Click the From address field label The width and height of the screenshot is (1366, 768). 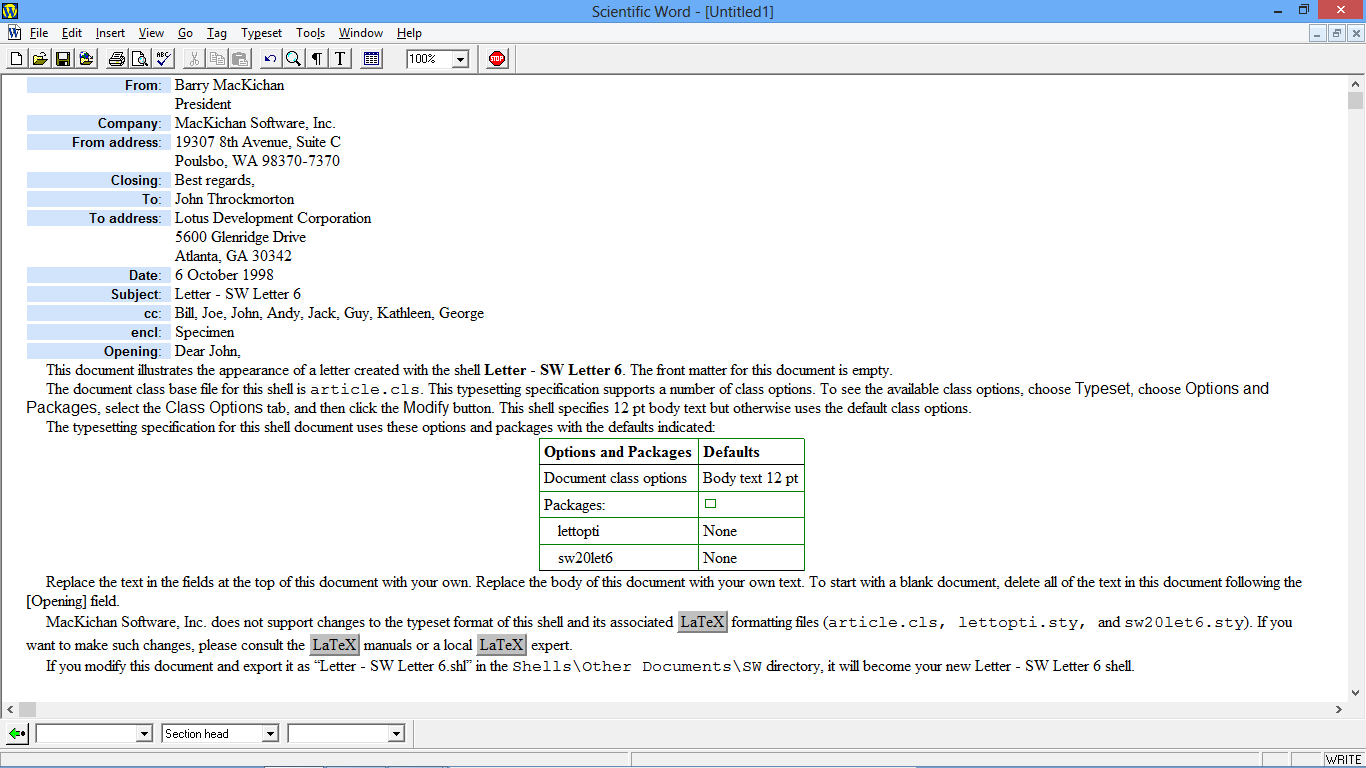pos(99,142)
